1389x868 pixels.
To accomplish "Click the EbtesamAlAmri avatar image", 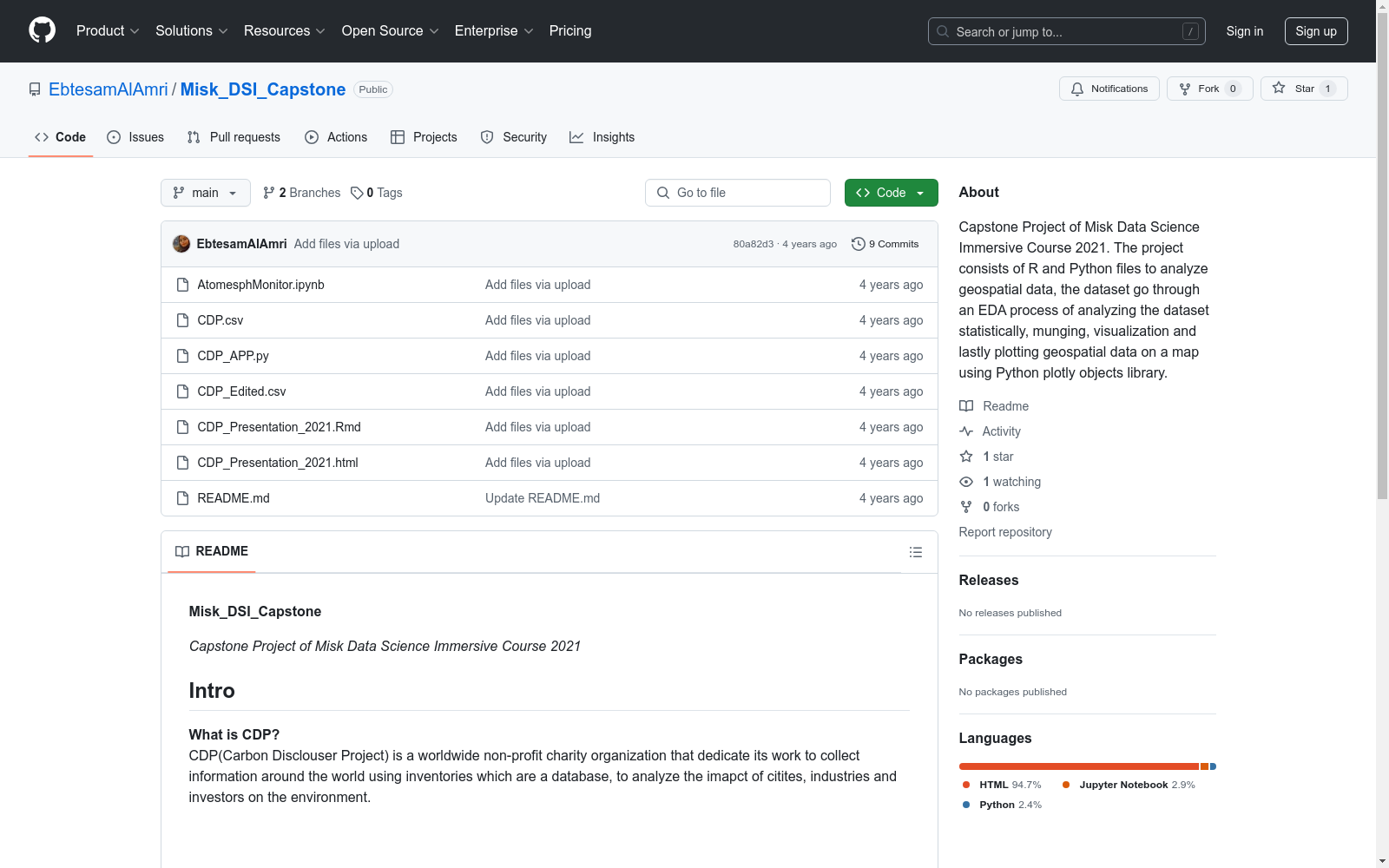I will pos(181,244).
